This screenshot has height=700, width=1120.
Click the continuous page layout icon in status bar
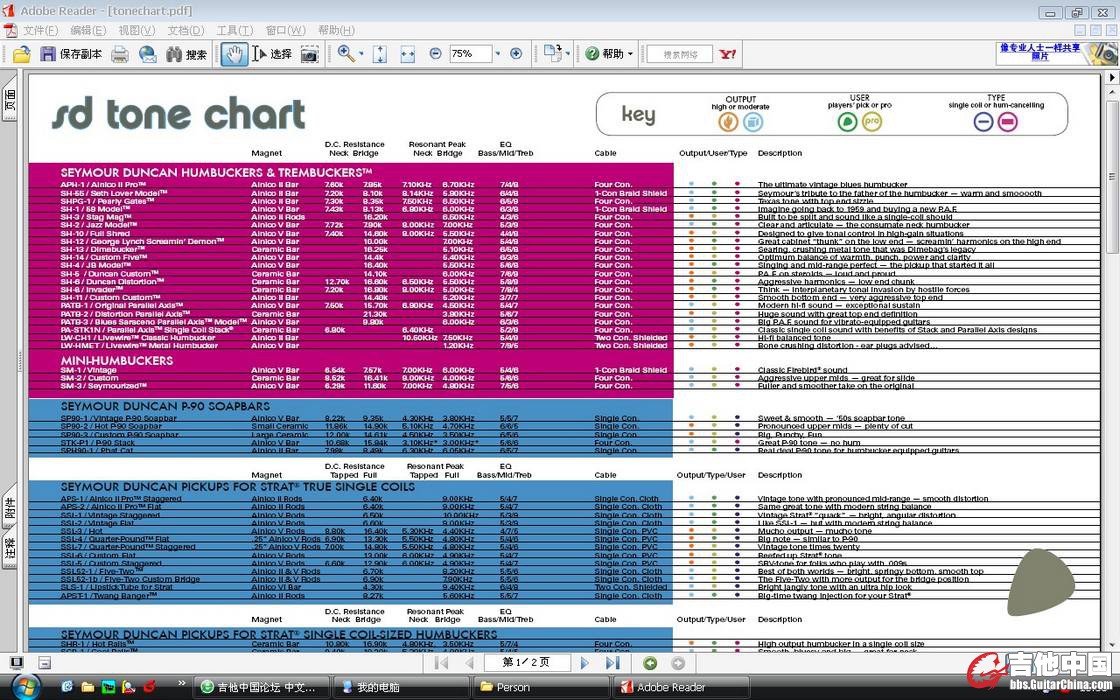(x=44, y=663)
